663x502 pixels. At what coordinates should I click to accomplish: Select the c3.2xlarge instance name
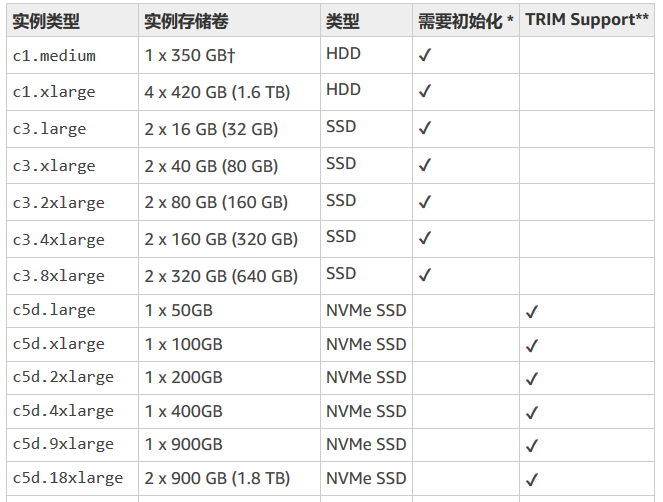pos(58,202)
